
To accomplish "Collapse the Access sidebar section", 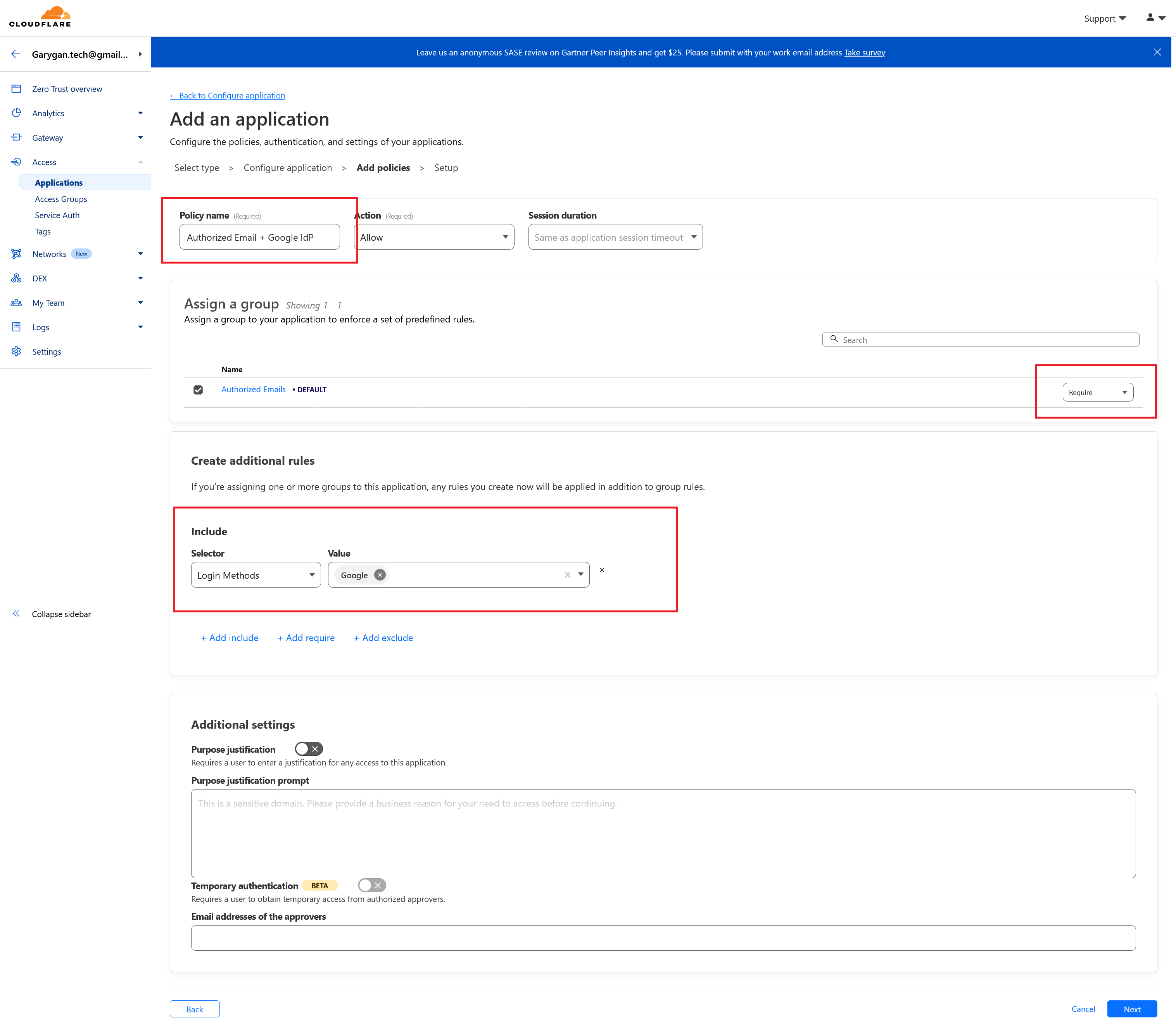I will [x=140, y=162].
